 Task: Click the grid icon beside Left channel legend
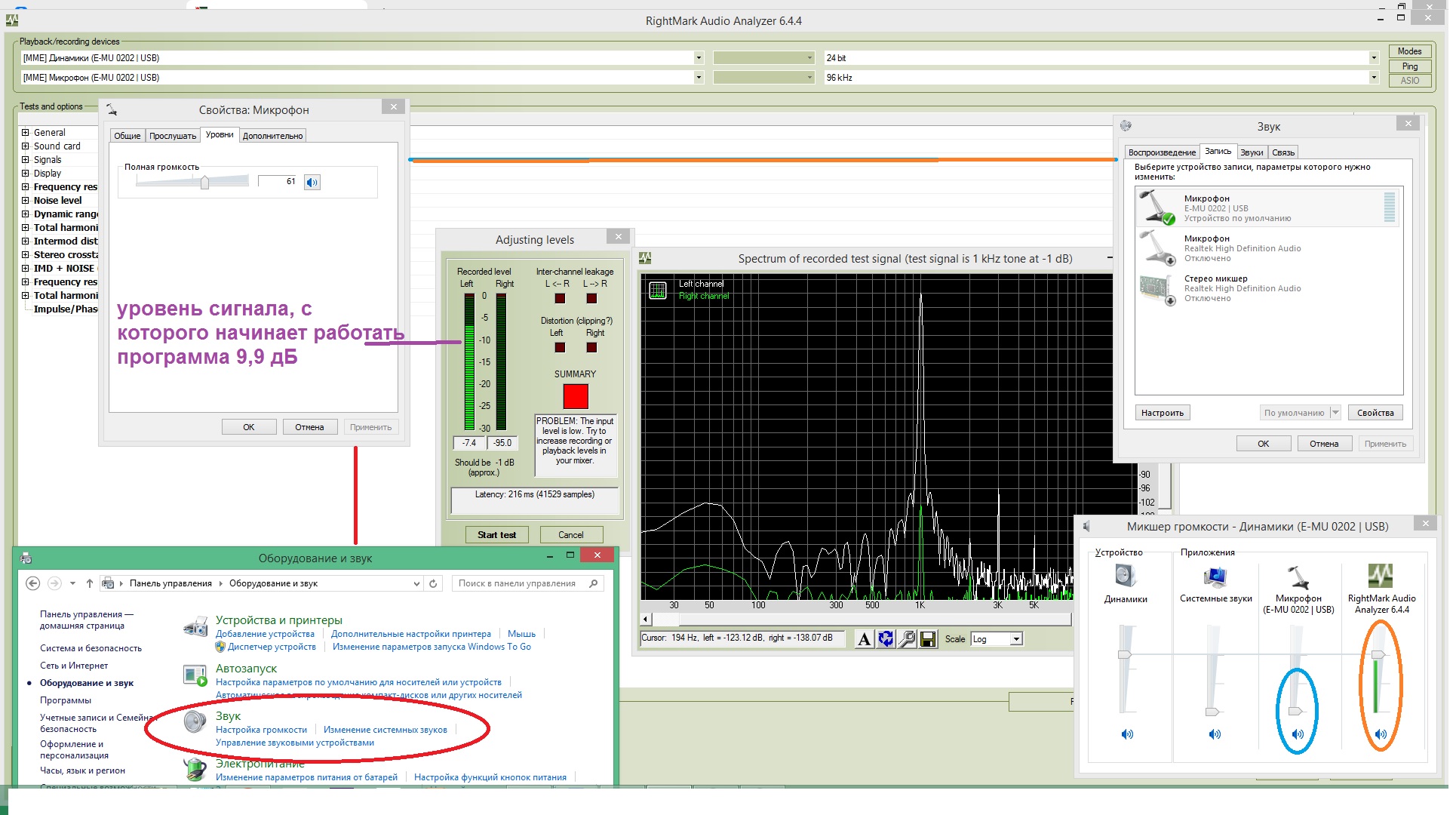658,290
